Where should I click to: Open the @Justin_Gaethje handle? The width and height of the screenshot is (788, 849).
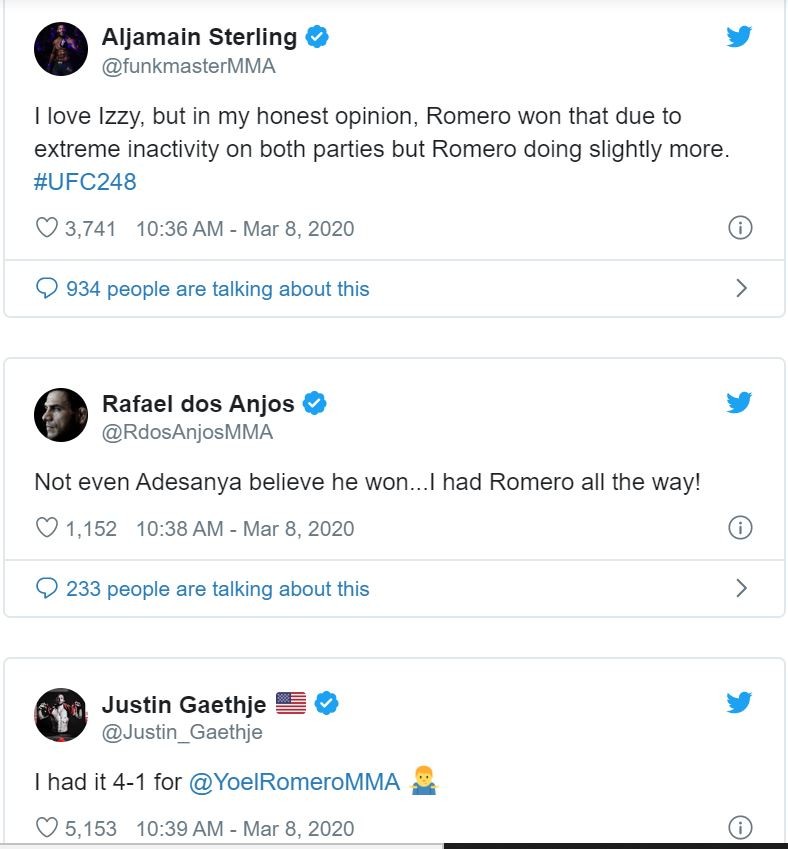[x=182, y=732]
